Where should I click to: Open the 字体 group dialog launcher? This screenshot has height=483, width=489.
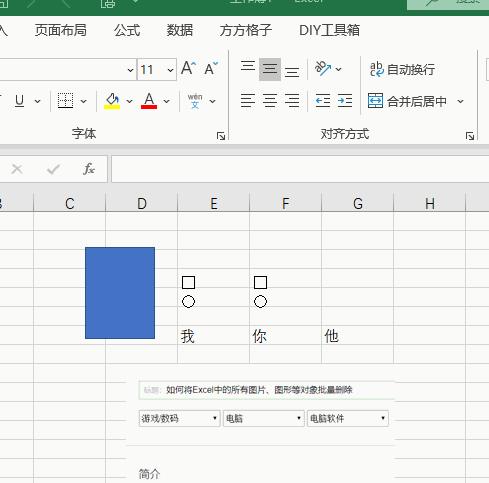[221, 136]
